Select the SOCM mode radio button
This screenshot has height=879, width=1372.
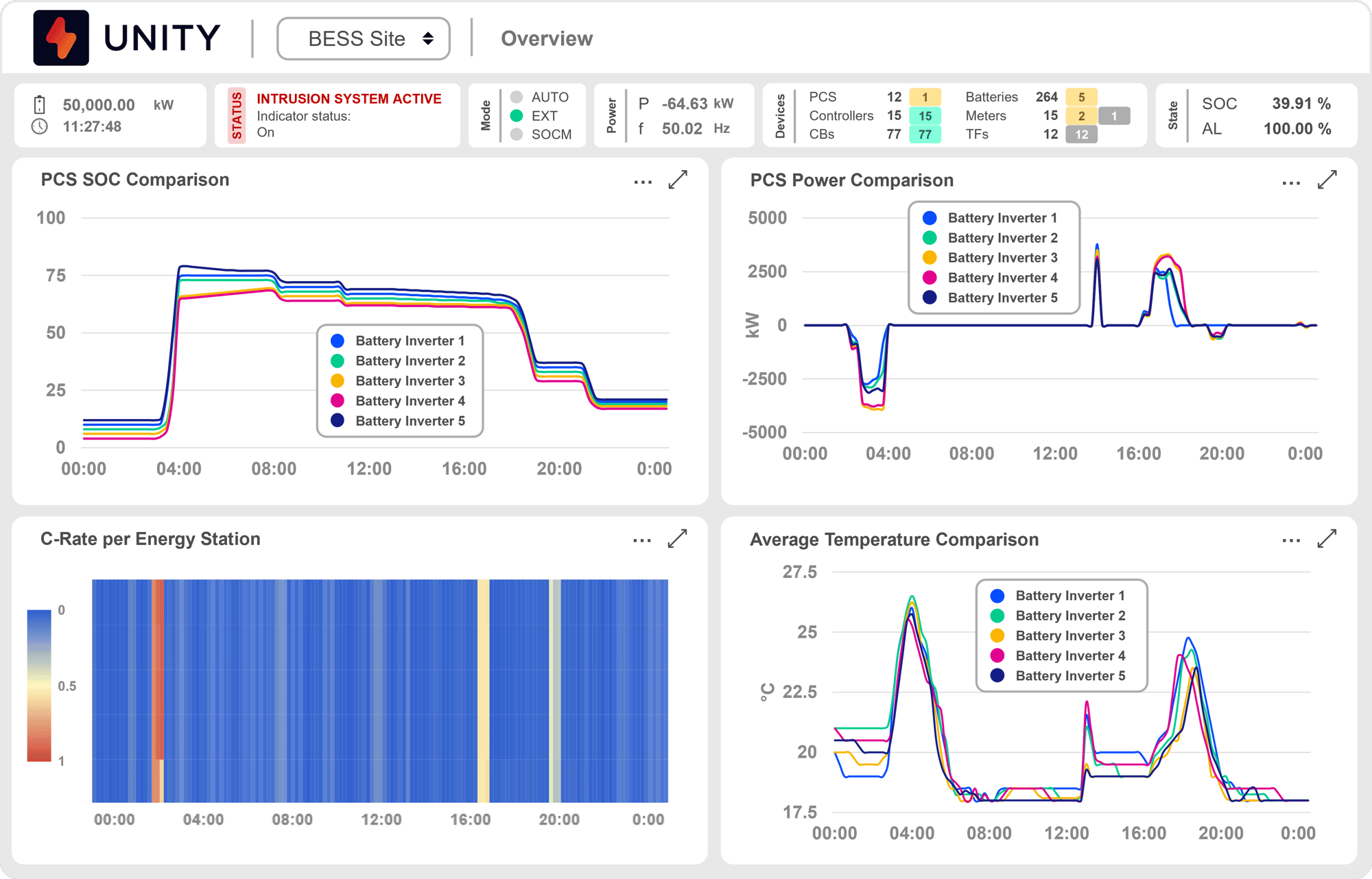click(517, 134)
